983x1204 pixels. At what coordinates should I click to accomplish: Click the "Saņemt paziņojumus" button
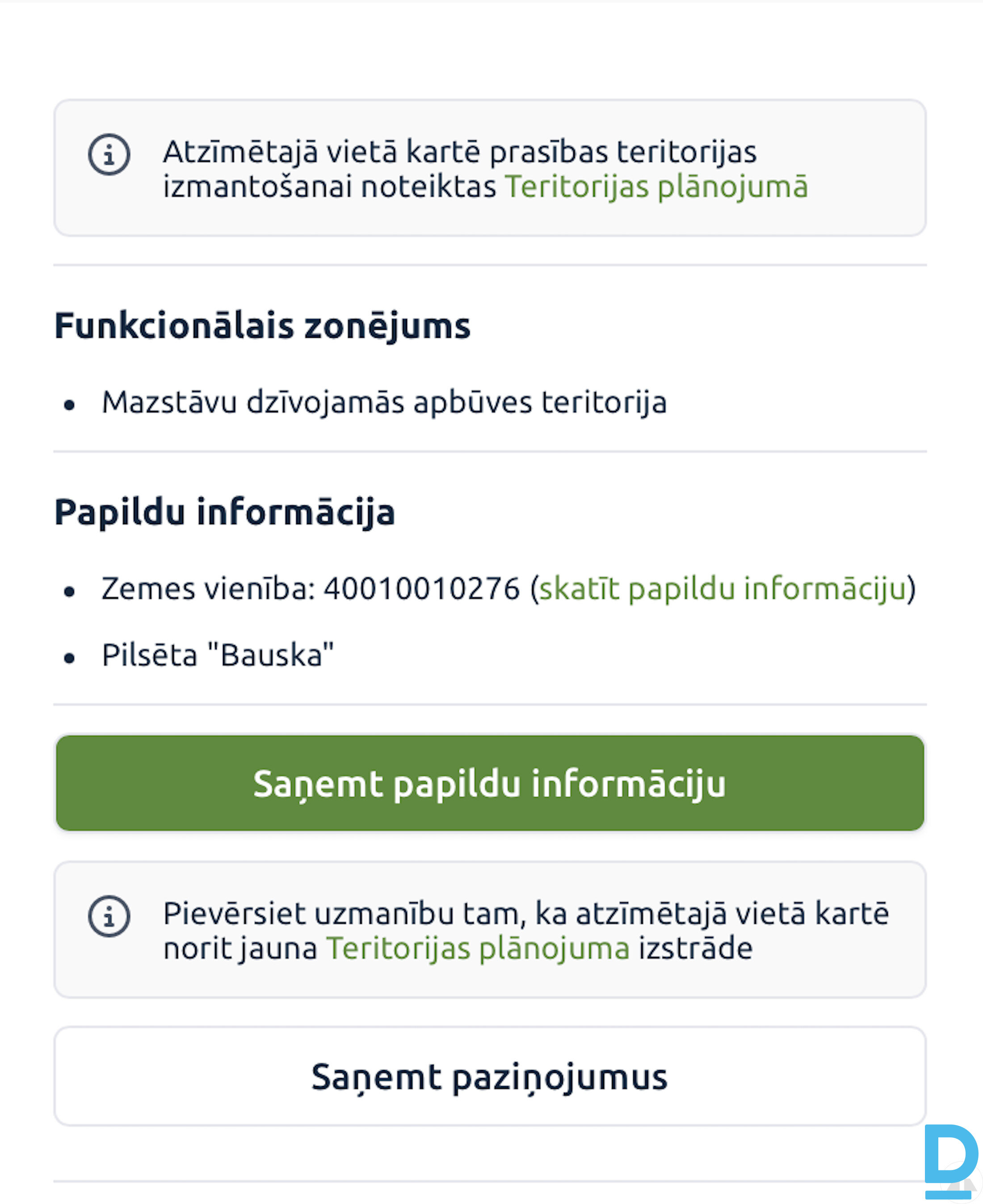coord(490,1076)
